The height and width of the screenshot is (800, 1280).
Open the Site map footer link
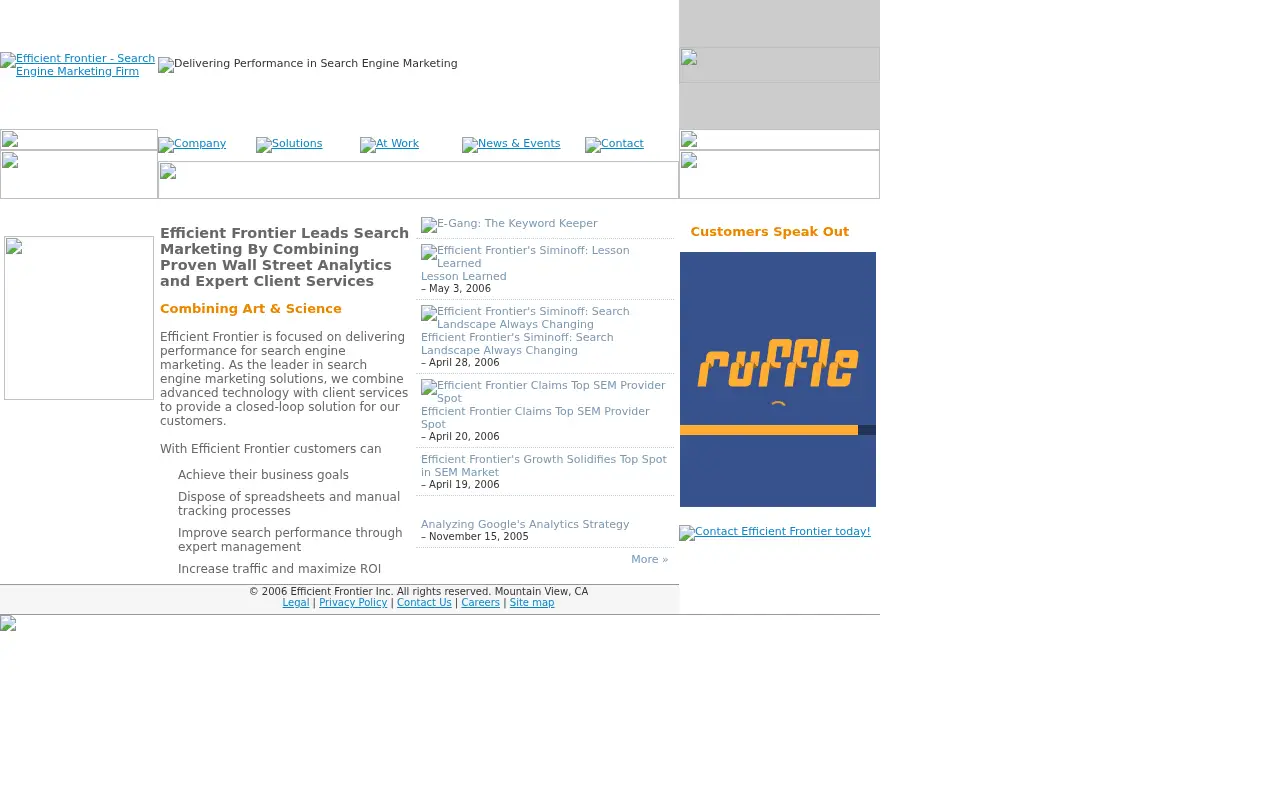(532, 603)
